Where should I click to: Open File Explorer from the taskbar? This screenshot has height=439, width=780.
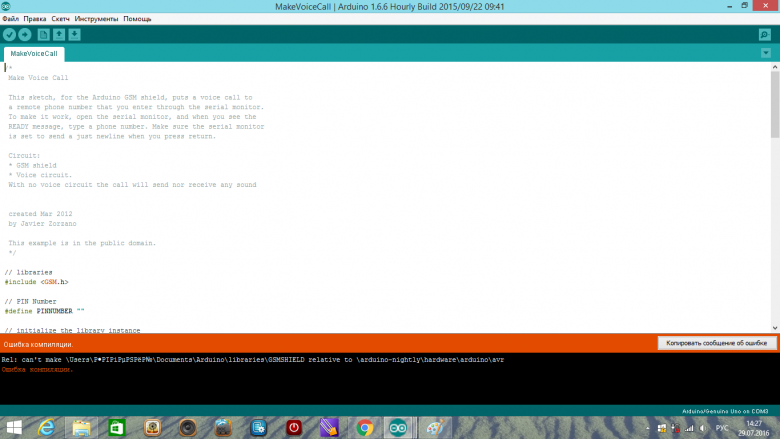(82, 428)
